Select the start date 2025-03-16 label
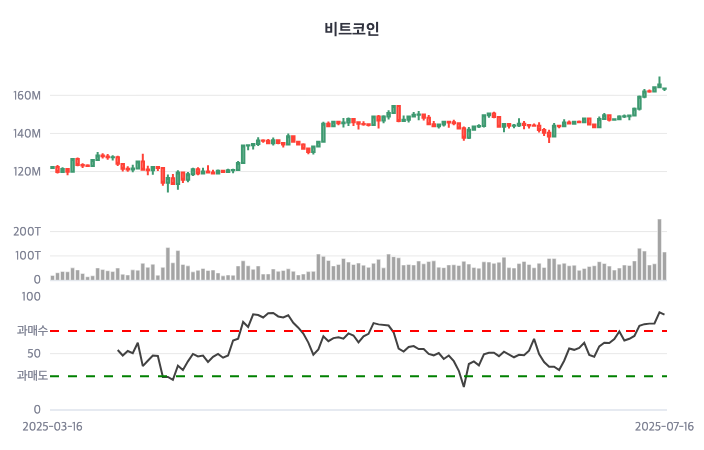This screenshot has height=450, width=704. [x=53, y=426]
